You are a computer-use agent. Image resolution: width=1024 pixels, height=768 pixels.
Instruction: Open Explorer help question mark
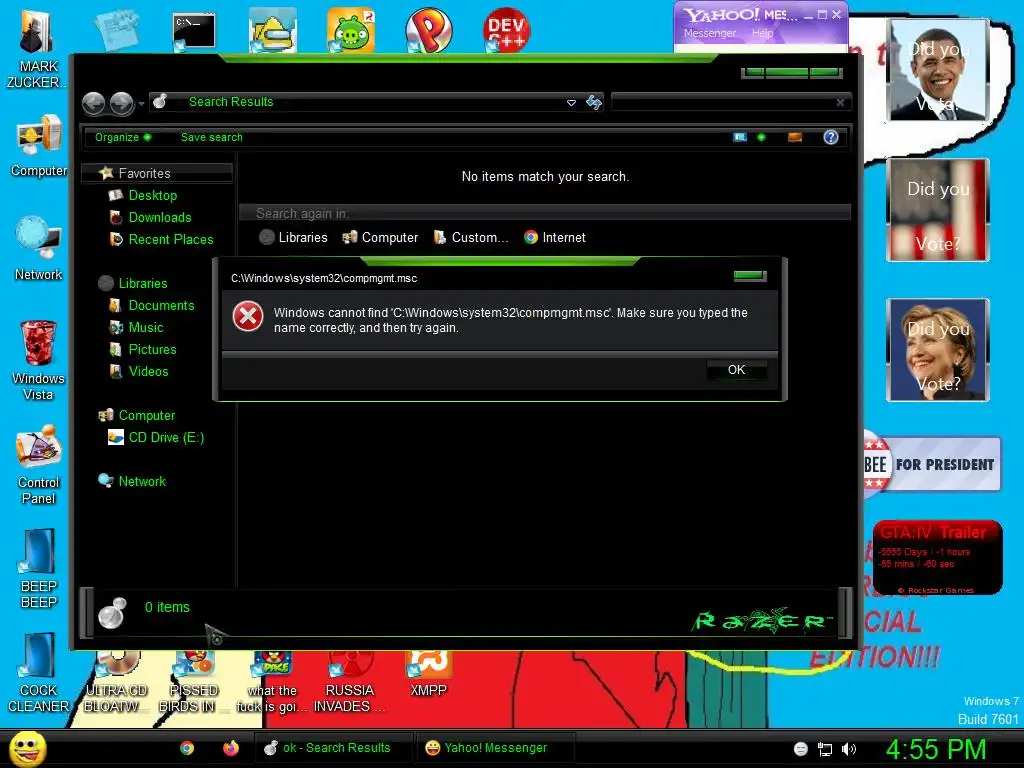831,137
